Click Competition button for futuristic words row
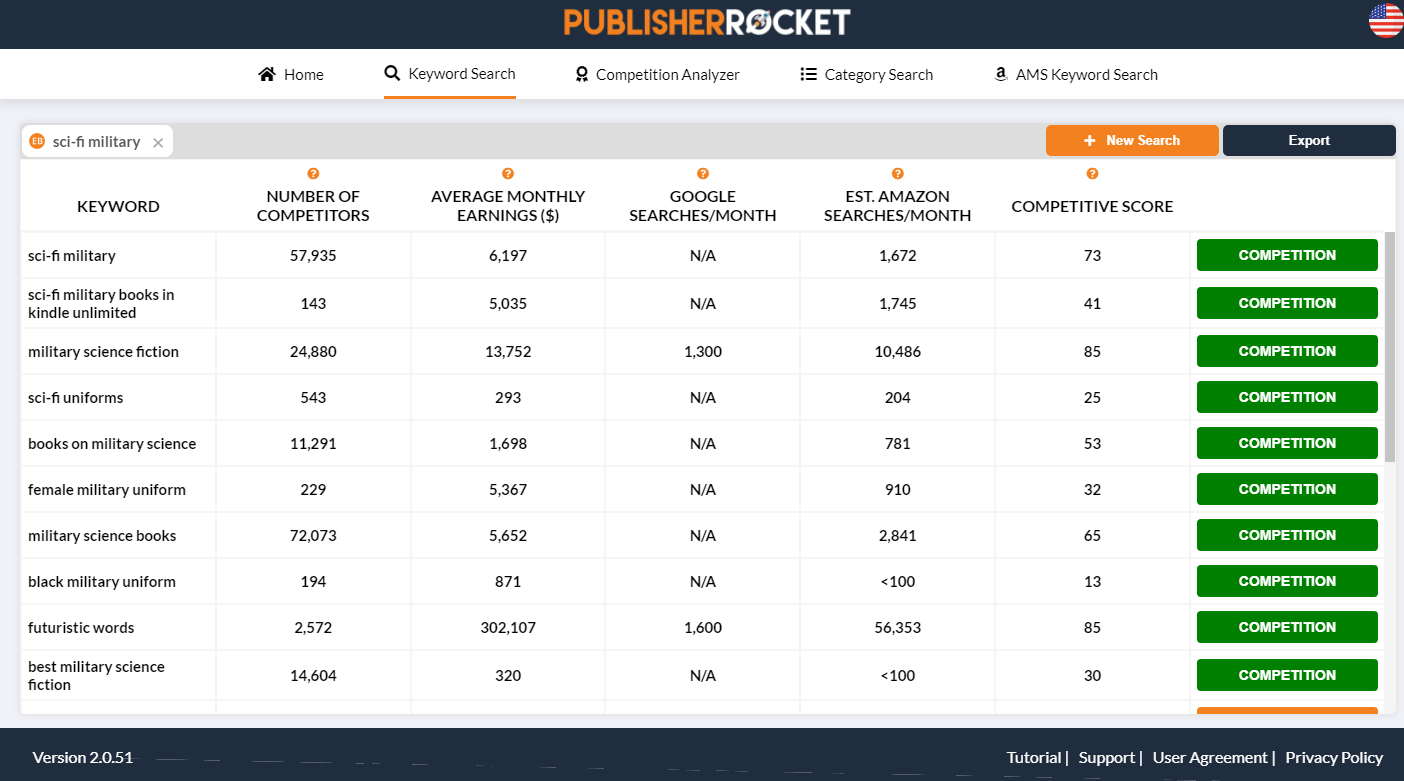 [x=1287, y=627]
